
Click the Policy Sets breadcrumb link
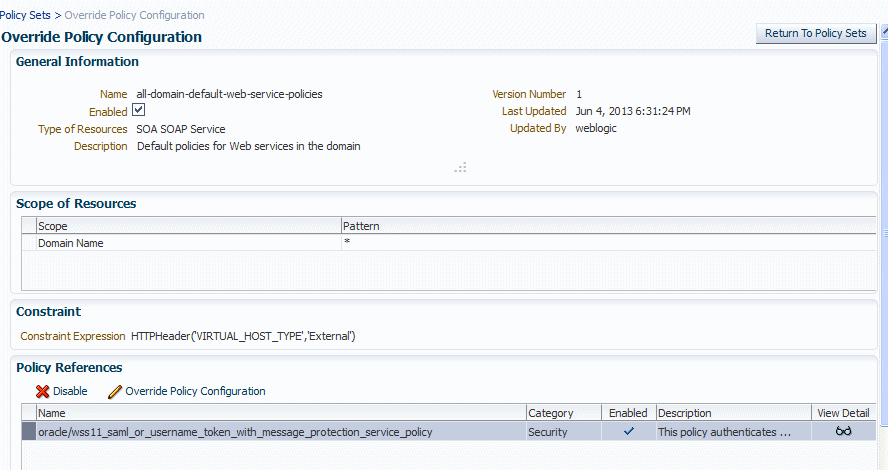pyautogui.click(x=25, y=15)
